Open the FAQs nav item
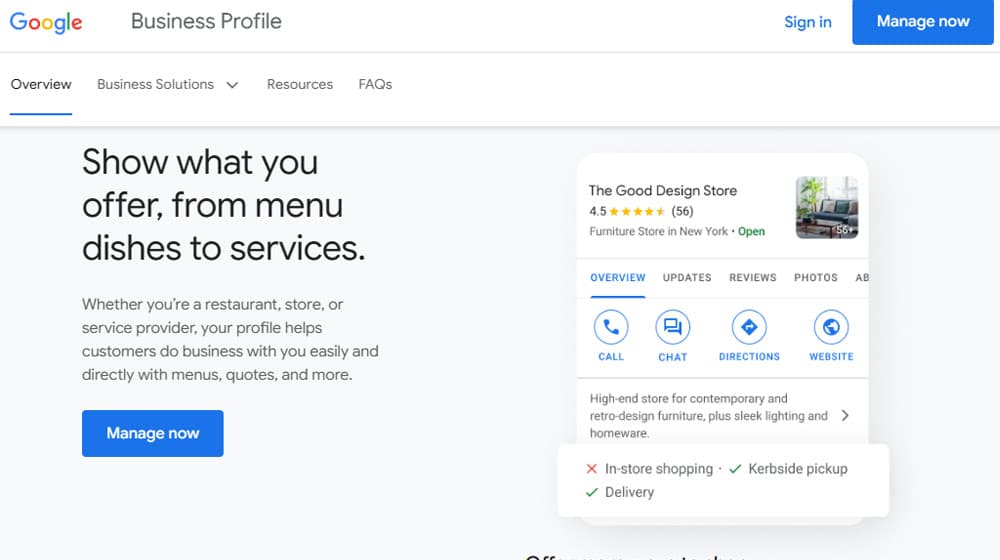 pos(375,84)
